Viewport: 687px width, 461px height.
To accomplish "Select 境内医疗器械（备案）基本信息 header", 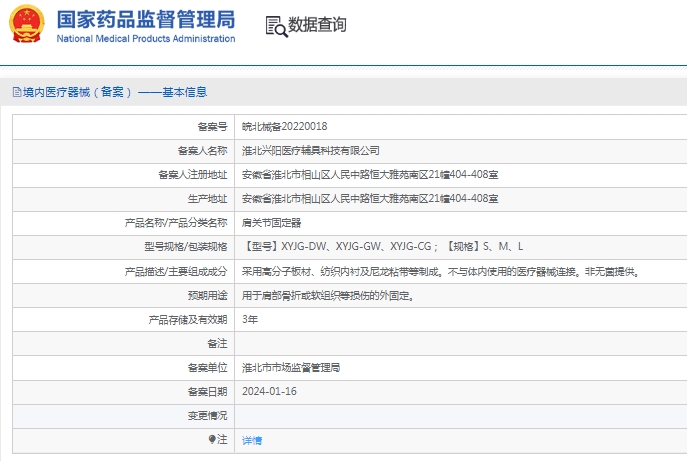I will click(x=115, y=92).
